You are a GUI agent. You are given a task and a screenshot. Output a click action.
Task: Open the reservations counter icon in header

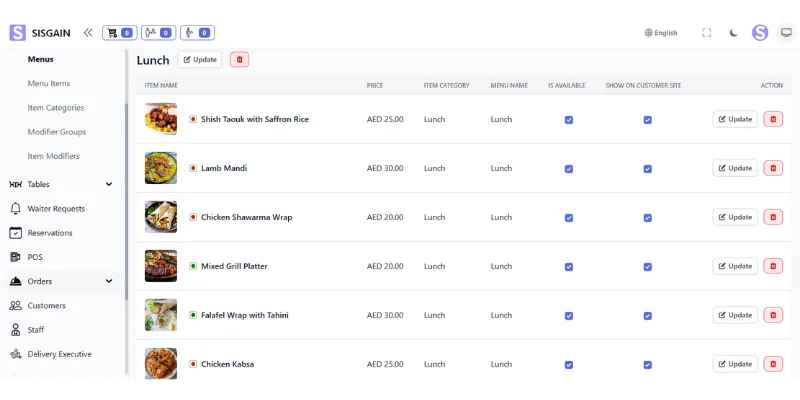[x=159, y=33]
